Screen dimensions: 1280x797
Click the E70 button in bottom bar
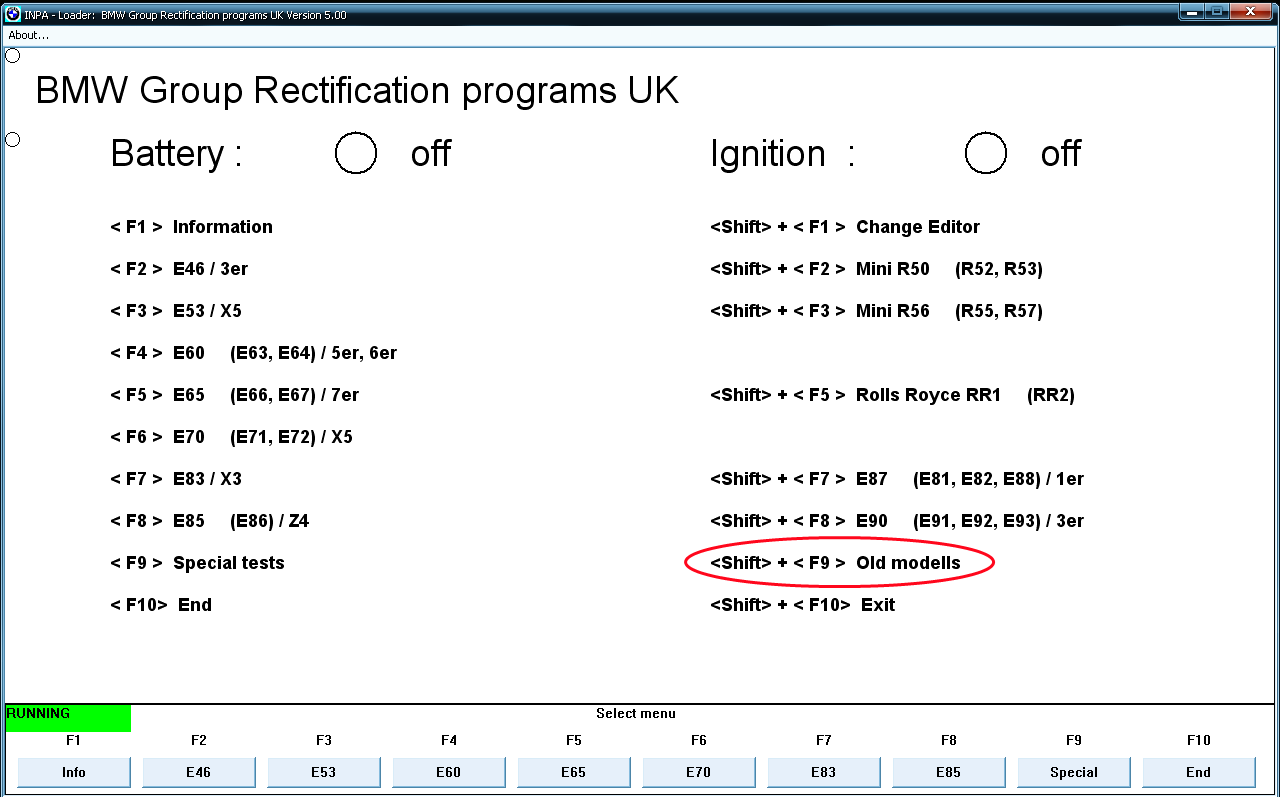699,772
